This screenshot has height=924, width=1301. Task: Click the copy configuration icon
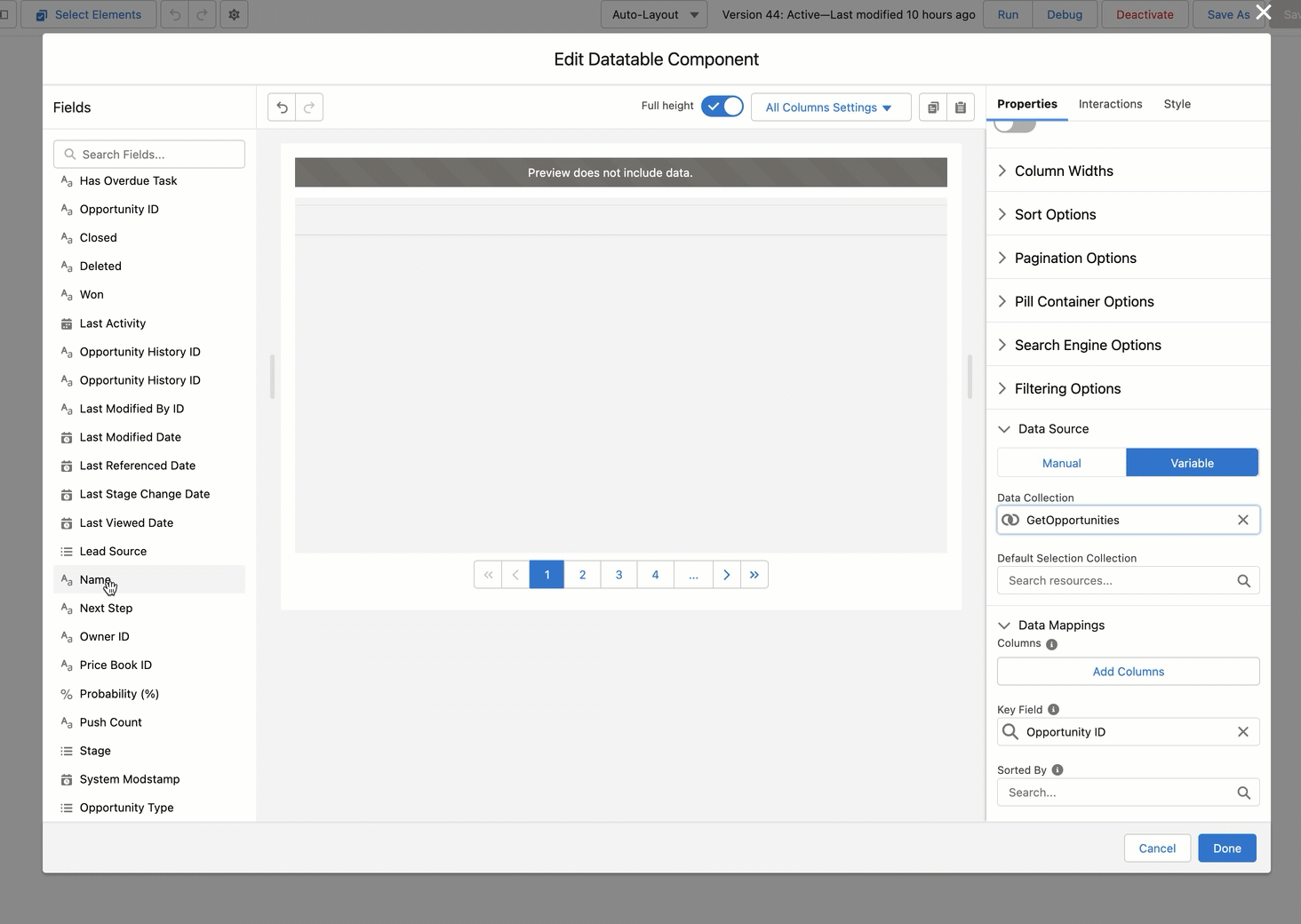click(933, 108)
